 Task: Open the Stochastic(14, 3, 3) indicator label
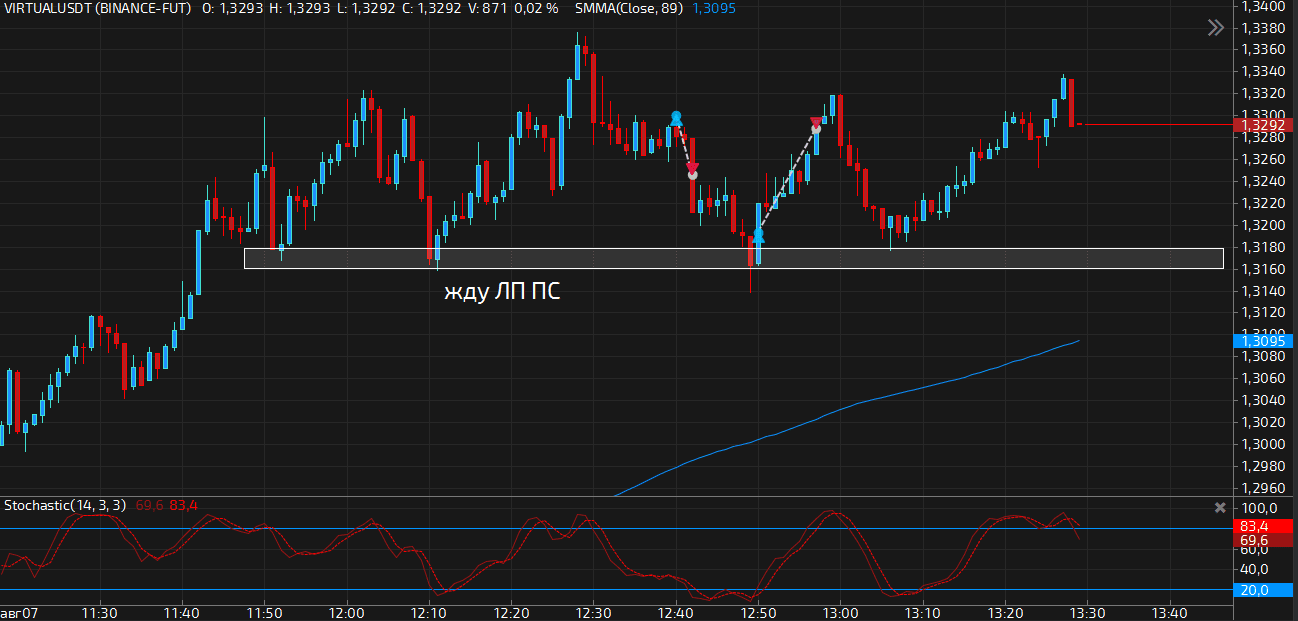point(65,505)
